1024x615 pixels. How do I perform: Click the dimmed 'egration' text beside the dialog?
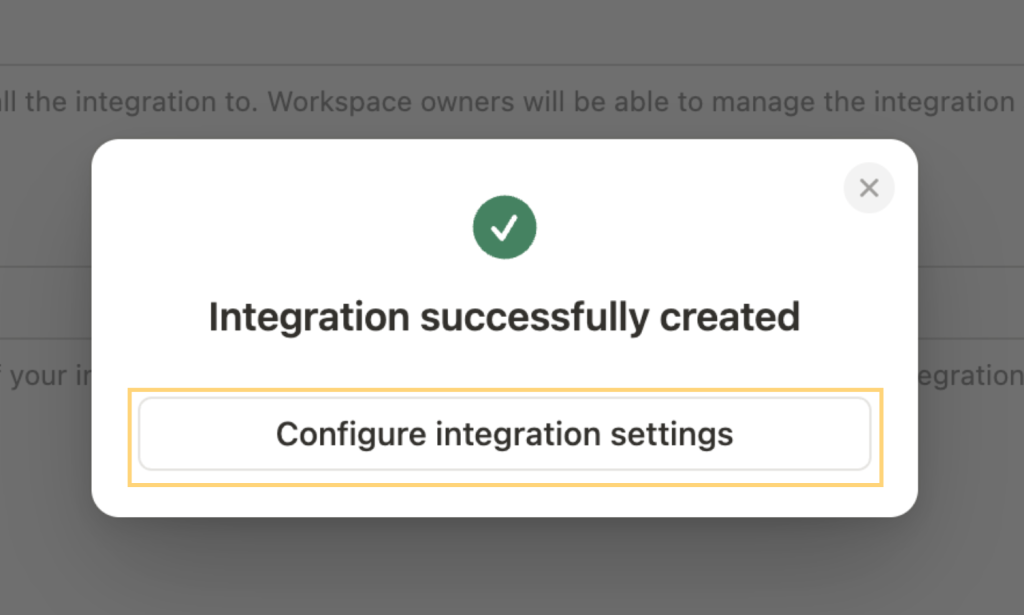(x=970, y=376)
